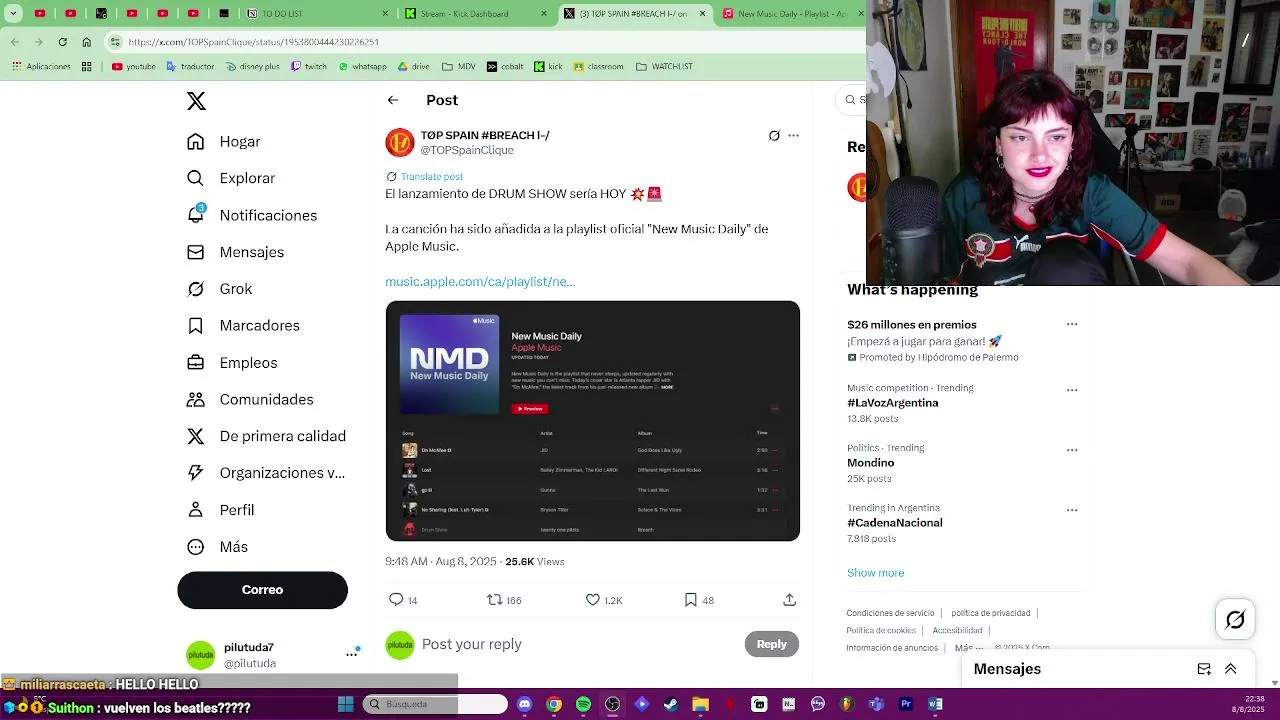1280x720 pixels.
Task: Click the browser home button
Action: click(86, 42)
